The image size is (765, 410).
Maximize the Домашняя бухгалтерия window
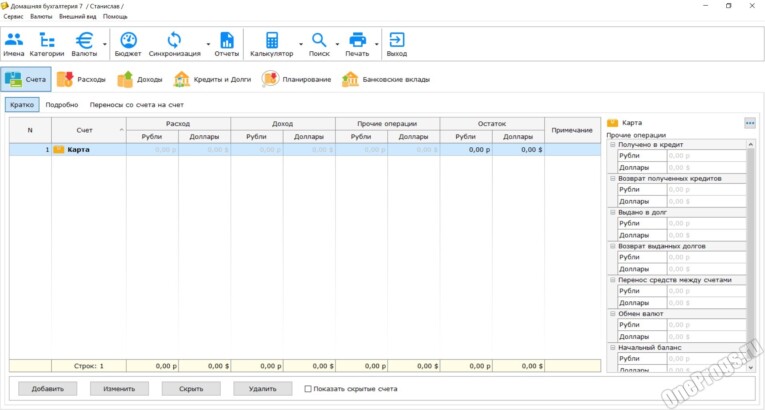pyautogui.click(x=728, y=6)
